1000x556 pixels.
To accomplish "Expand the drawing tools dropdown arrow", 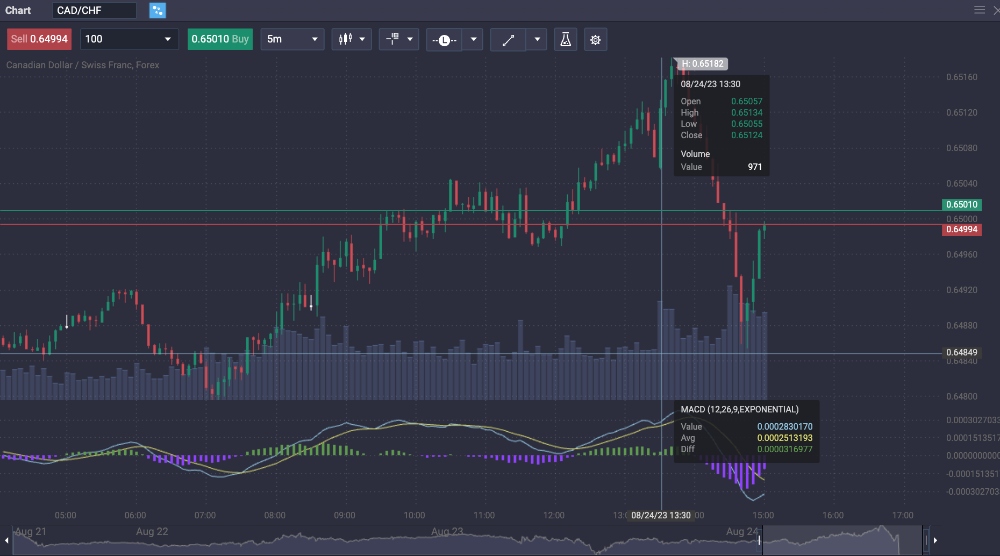I will [537, 40].
